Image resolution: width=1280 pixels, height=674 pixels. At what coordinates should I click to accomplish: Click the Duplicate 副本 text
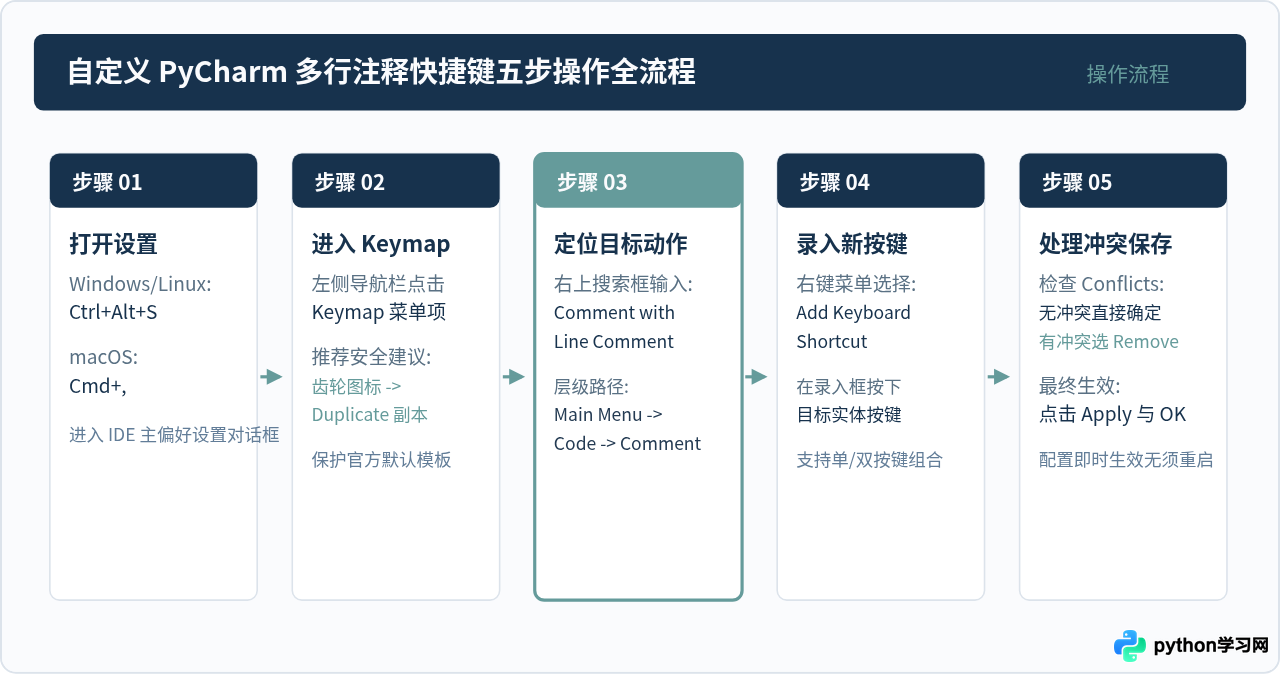370,415
